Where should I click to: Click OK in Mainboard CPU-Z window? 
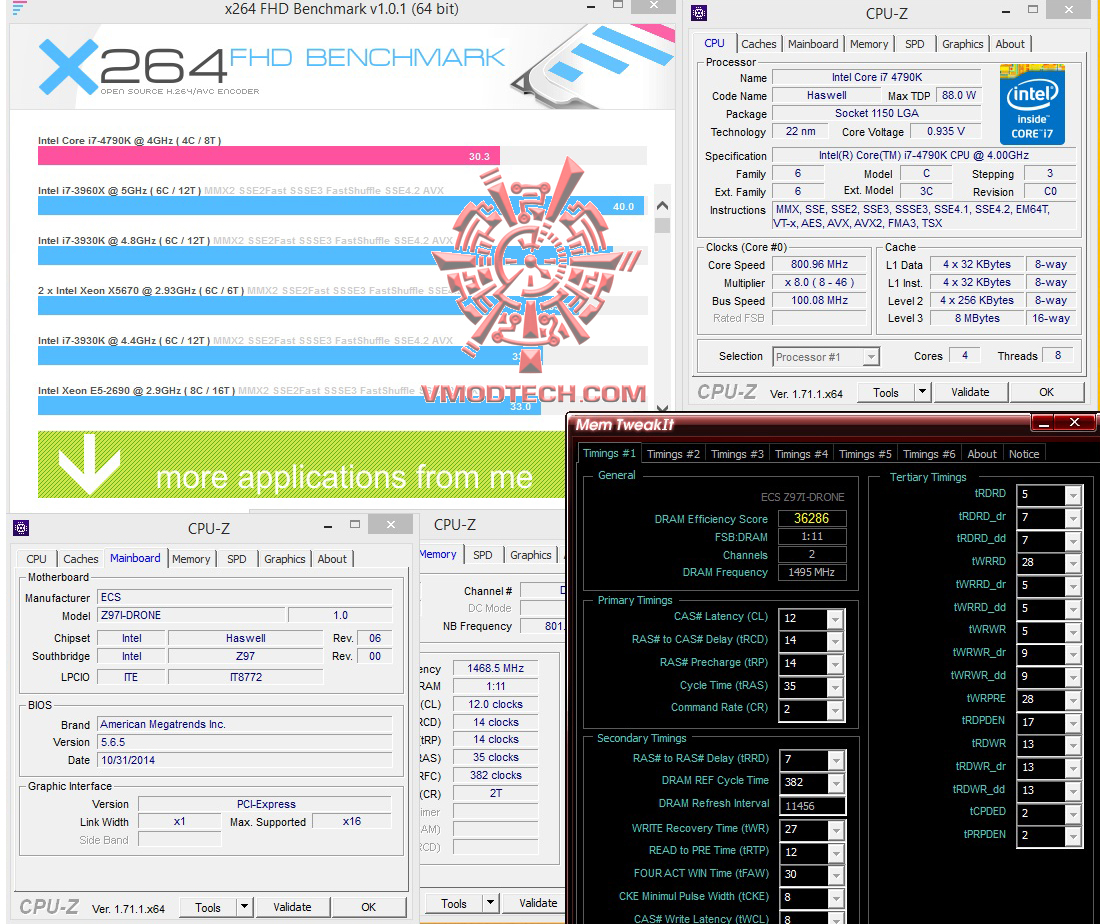pos(368,908)
